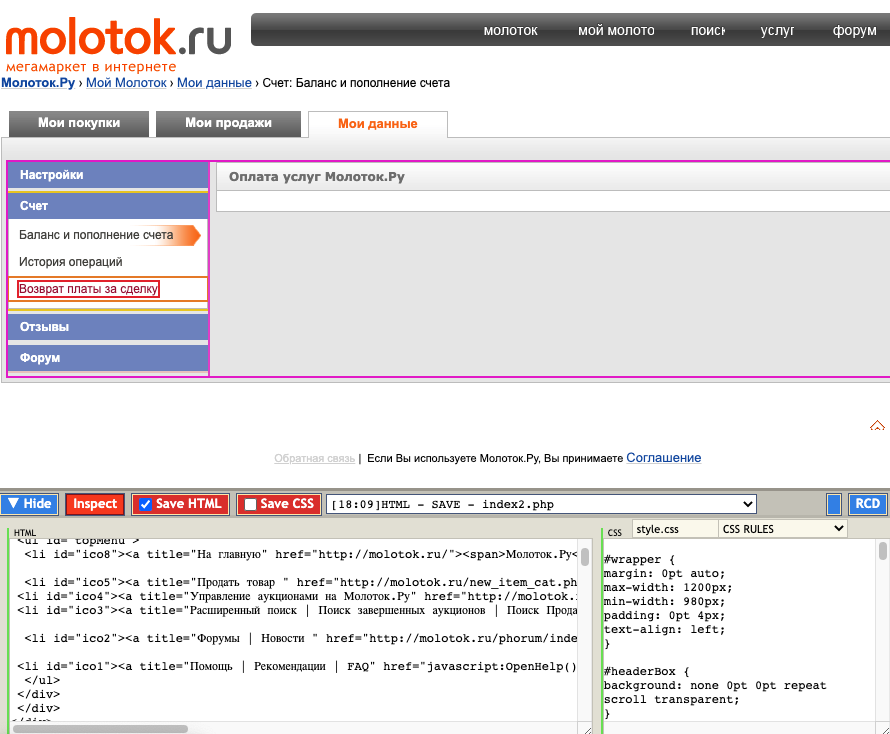Follow the «Мои данные» breadcrumb link

coord(214,83)
